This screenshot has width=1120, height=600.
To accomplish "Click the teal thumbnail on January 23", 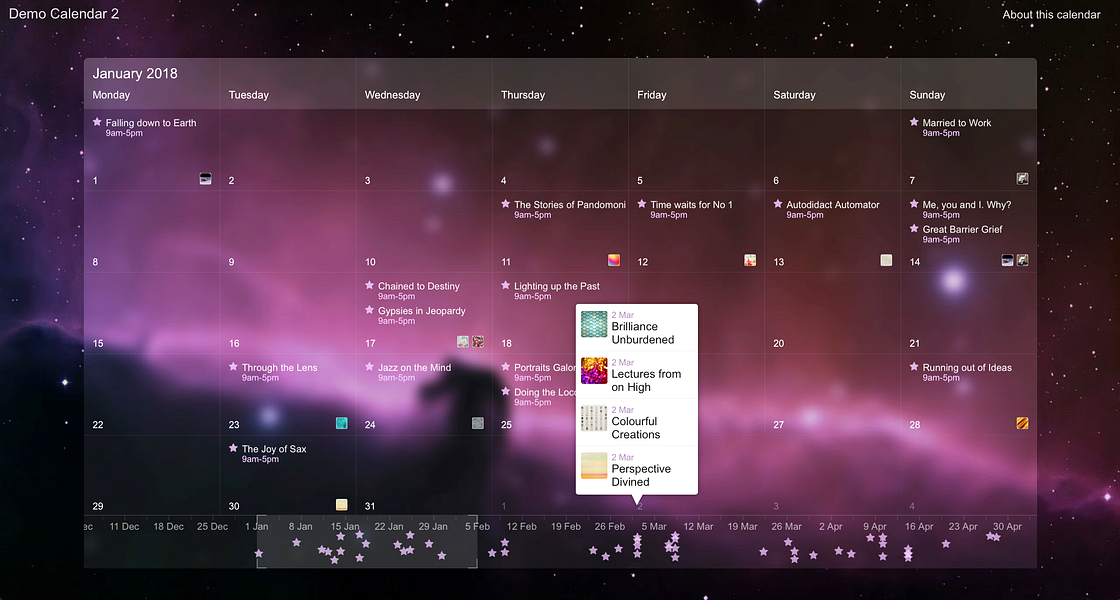I will [341, 423].
